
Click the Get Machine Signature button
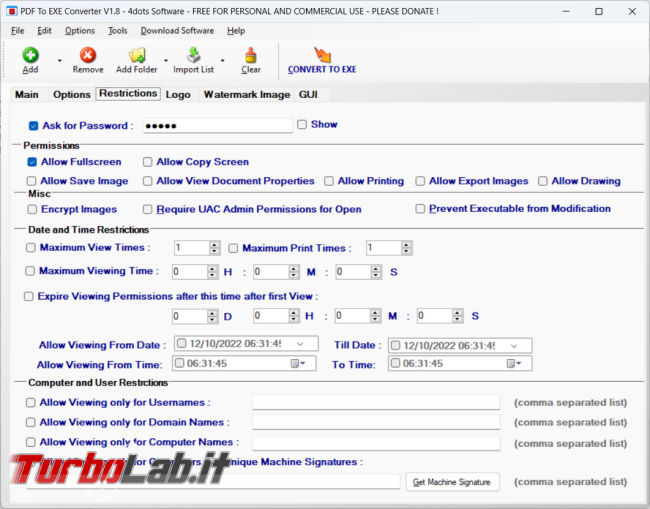pyautogui.click(x=452, y=482)
